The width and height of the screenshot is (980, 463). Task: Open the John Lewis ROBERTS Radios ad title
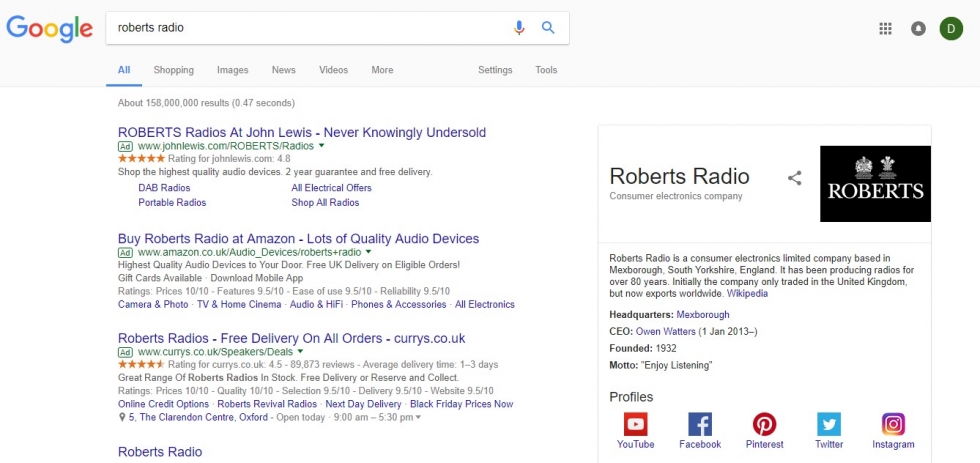coord(302,132)
